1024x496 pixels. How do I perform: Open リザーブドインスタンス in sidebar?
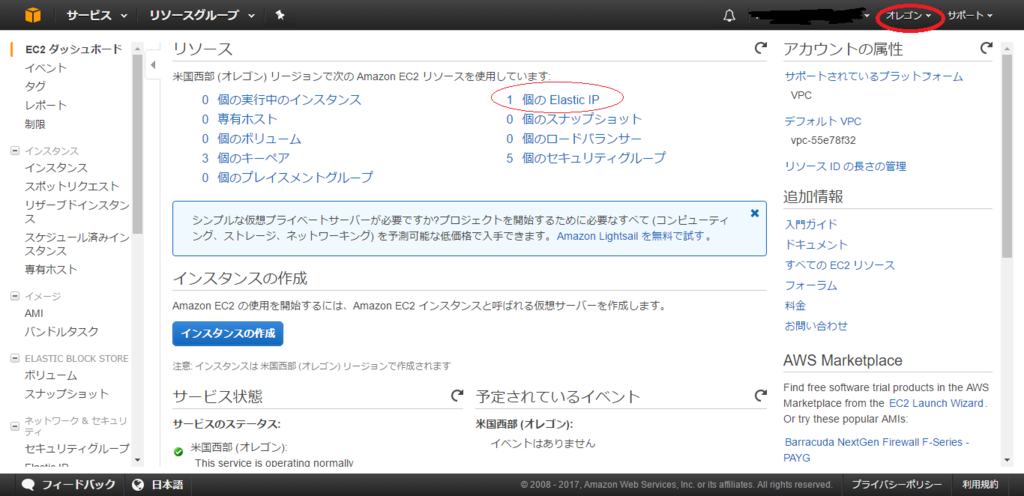(x=77, y=212)
